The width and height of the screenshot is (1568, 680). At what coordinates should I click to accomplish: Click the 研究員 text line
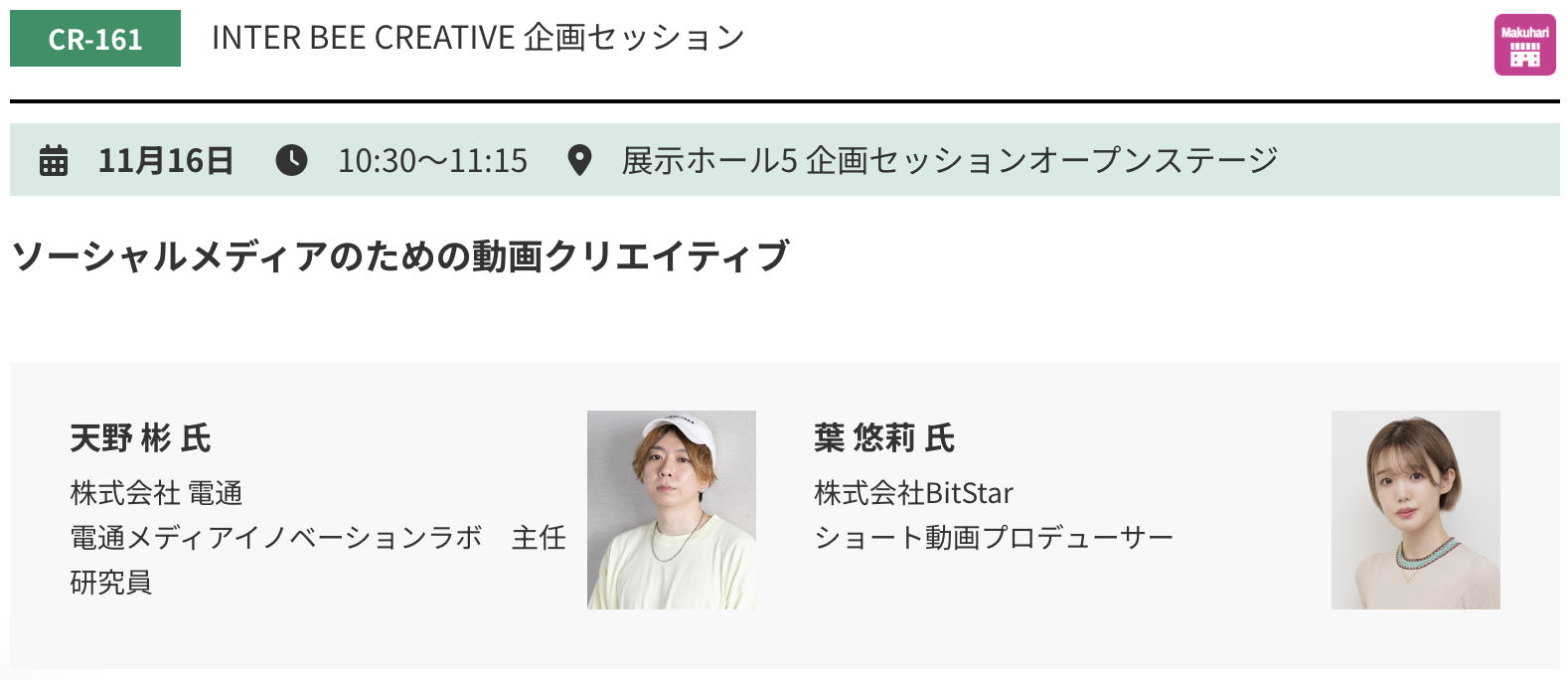point(110,582)
